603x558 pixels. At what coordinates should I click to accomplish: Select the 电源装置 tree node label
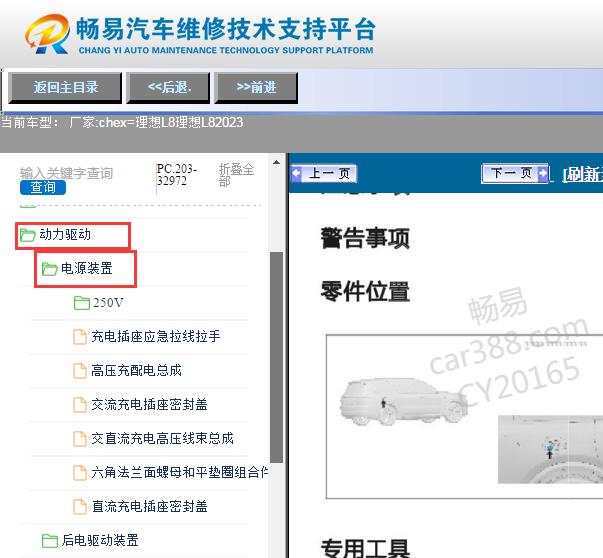[x=87, y=268]
